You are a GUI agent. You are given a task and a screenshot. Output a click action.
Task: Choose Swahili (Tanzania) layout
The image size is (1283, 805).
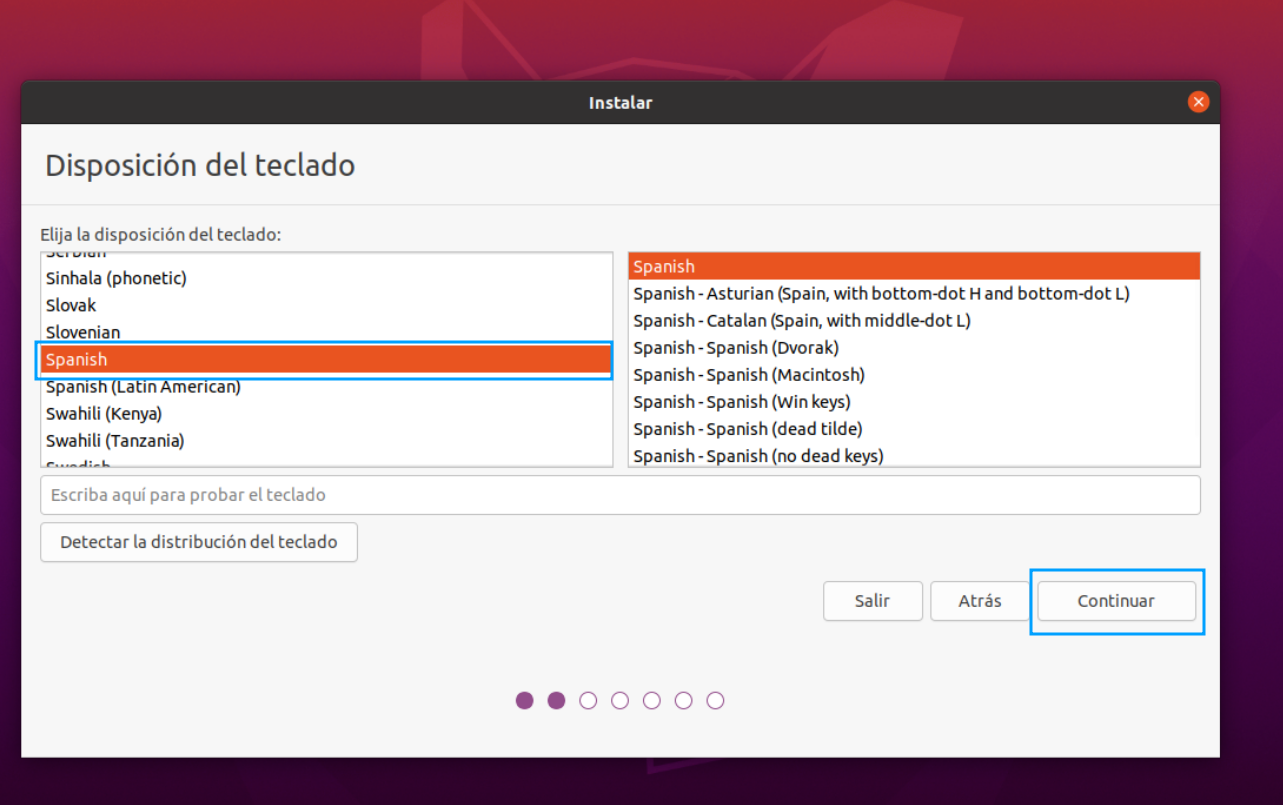pyautogui.click(x=326, y=440)
